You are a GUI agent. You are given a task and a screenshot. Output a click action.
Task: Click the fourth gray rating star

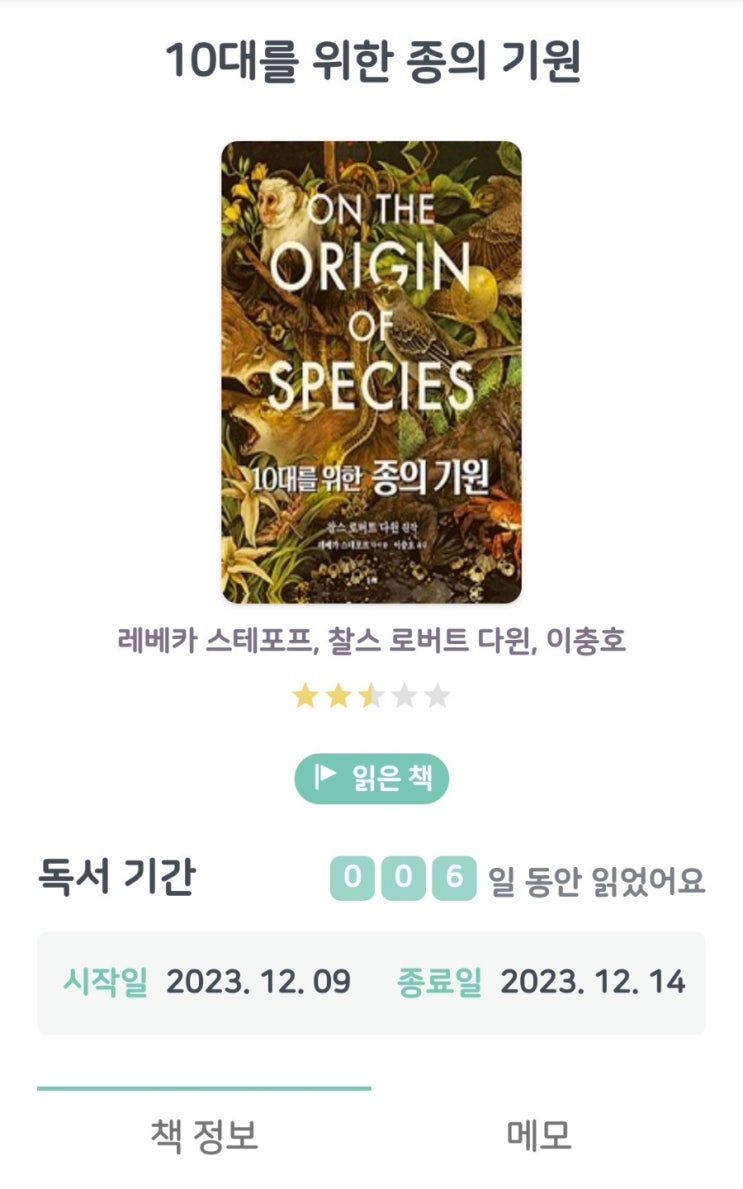404,696
